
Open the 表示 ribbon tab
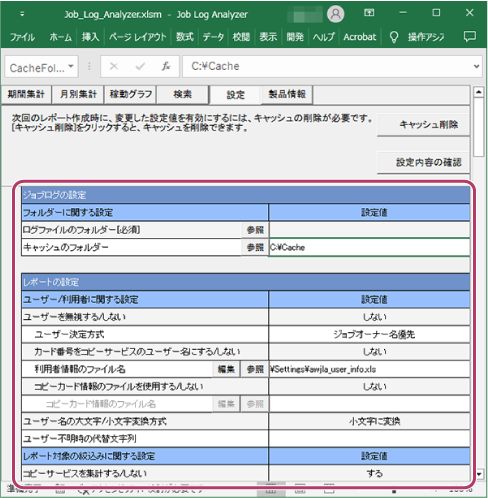(x=268, y=37)
